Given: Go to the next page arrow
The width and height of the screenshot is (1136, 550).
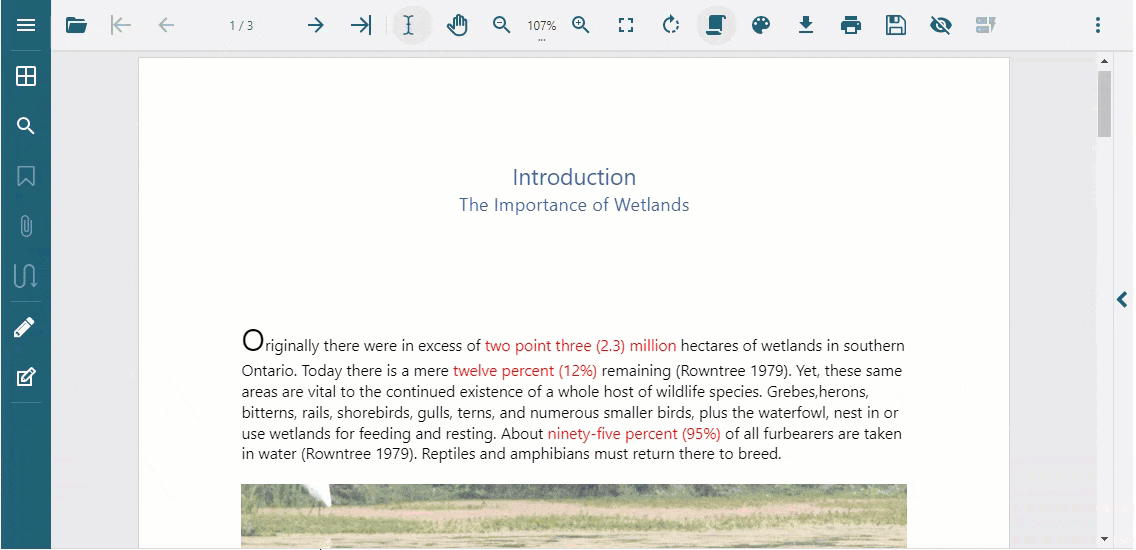Looking at the screenshot, I should 315,25.
